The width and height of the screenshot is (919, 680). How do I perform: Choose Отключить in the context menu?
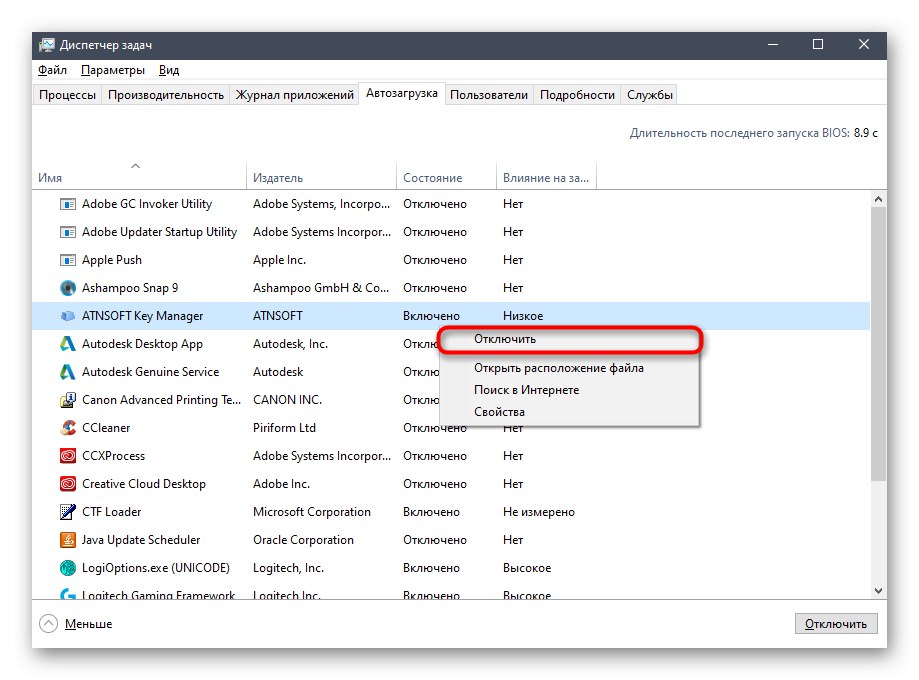tap(505, 339)
